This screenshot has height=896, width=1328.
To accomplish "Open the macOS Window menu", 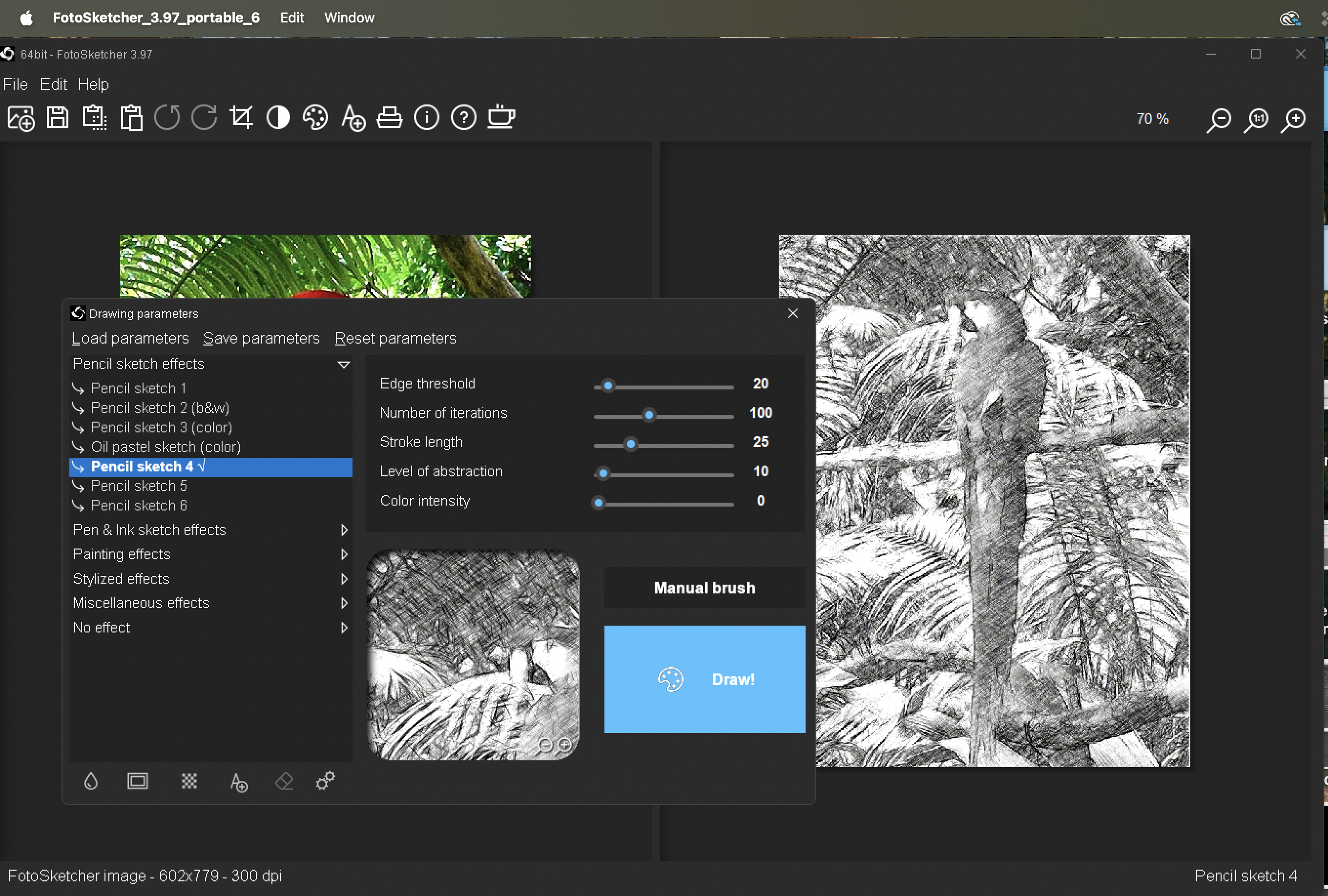I will coord(349,18).
